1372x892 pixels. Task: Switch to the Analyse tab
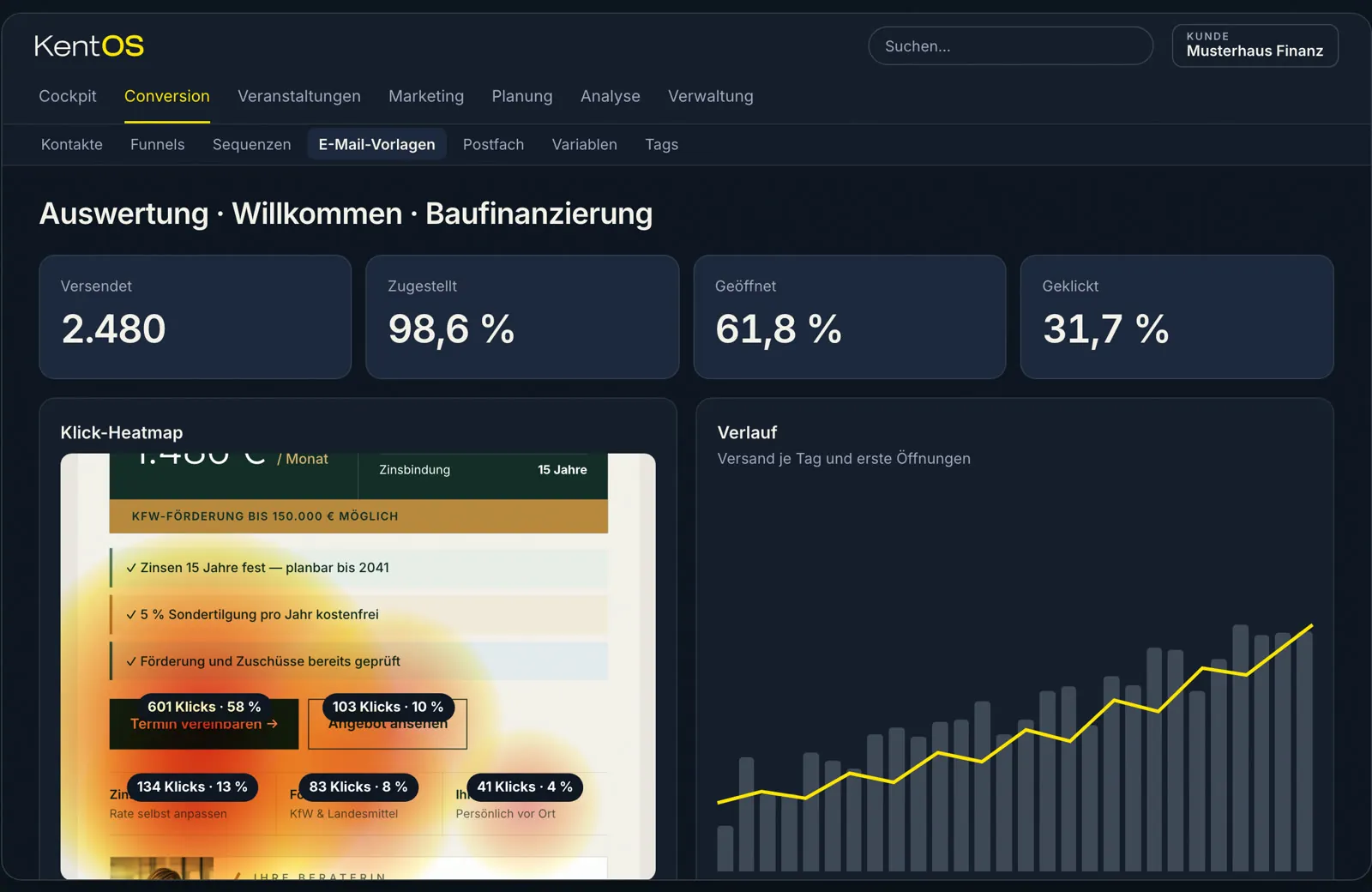[x=611, y=96]
